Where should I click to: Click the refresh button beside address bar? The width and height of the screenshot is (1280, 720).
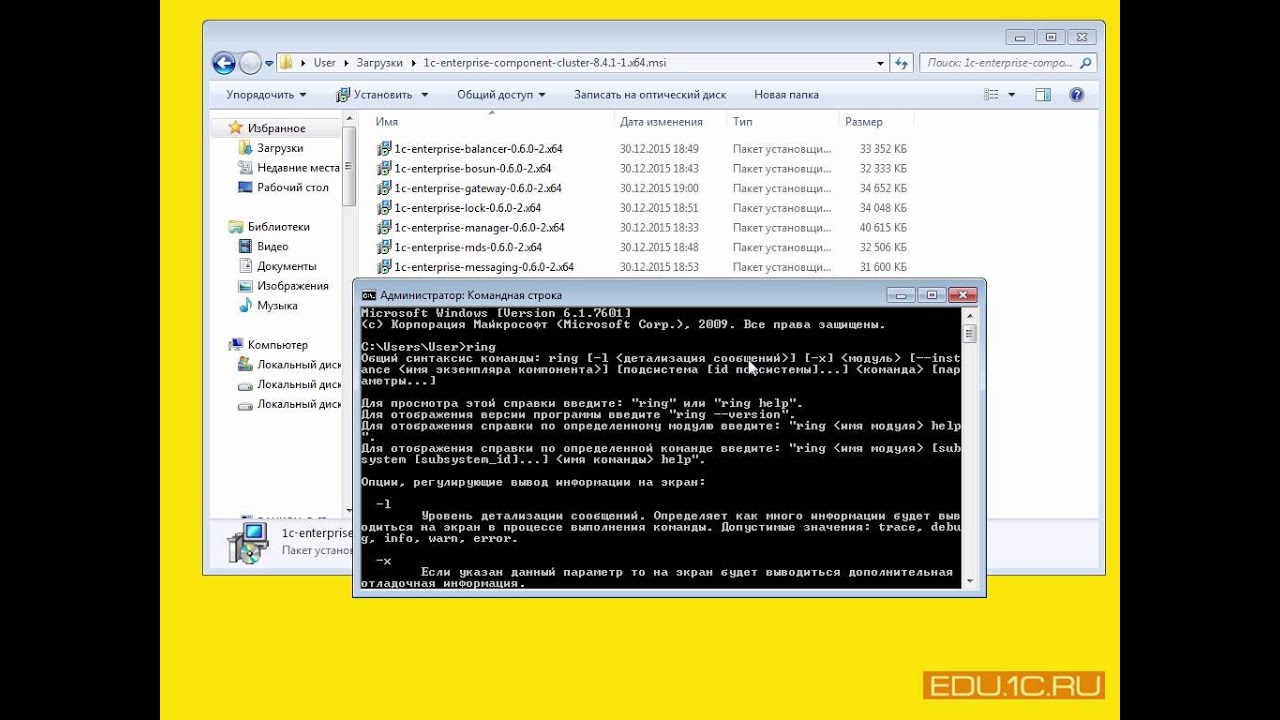click(901, 62)
